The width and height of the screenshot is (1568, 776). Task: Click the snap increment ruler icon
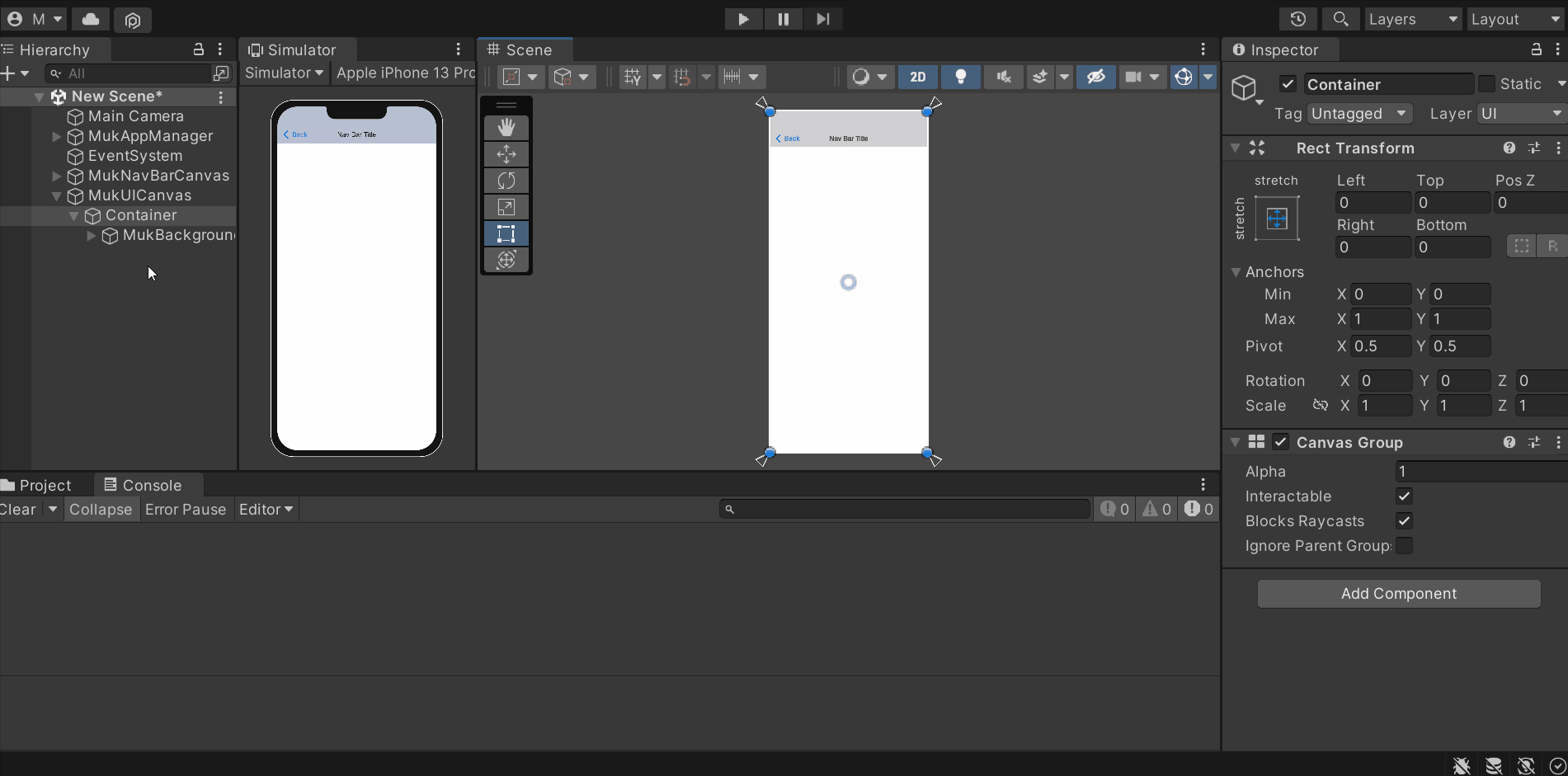click(x=732, y=77)
